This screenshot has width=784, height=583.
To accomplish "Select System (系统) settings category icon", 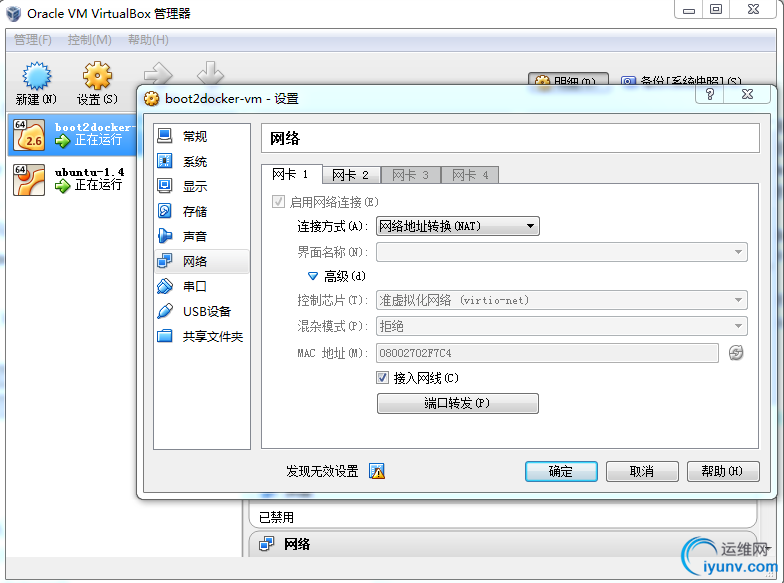I will (x=165, y=161).
